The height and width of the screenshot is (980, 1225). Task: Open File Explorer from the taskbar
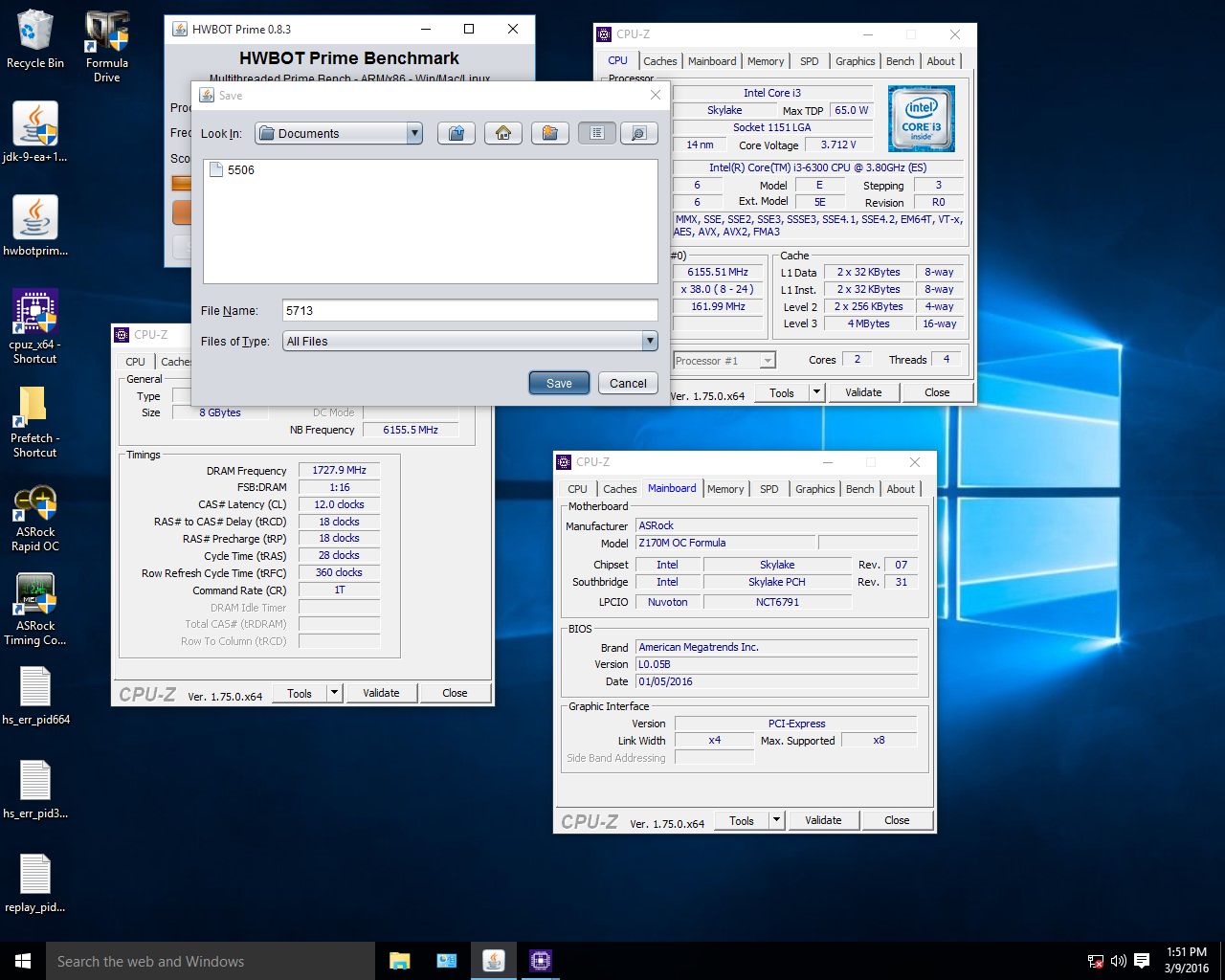tap(400, 961)
